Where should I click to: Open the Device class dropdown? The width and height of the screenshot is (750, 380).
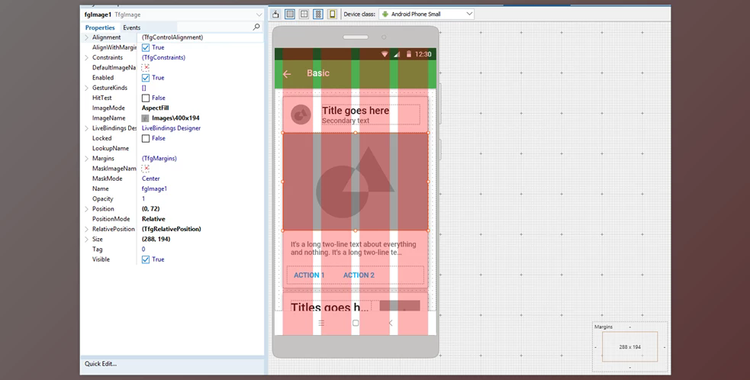(x=469, y=14)
